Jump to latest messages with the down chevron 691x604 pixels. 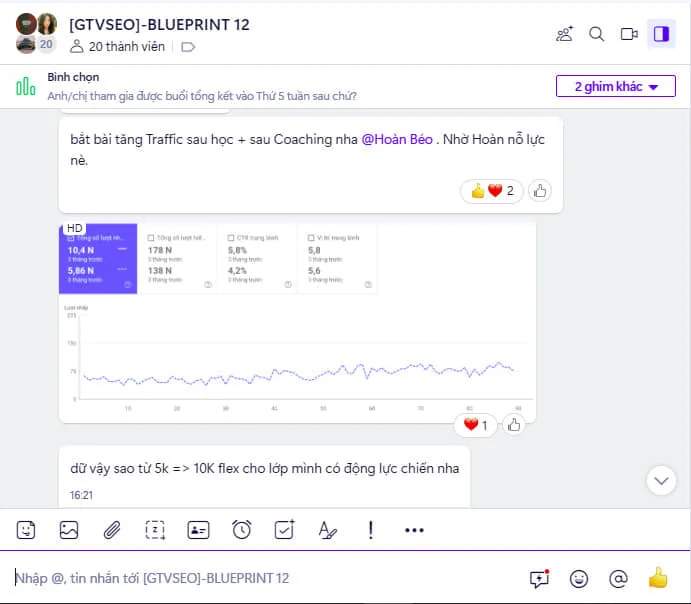(661, 480)
